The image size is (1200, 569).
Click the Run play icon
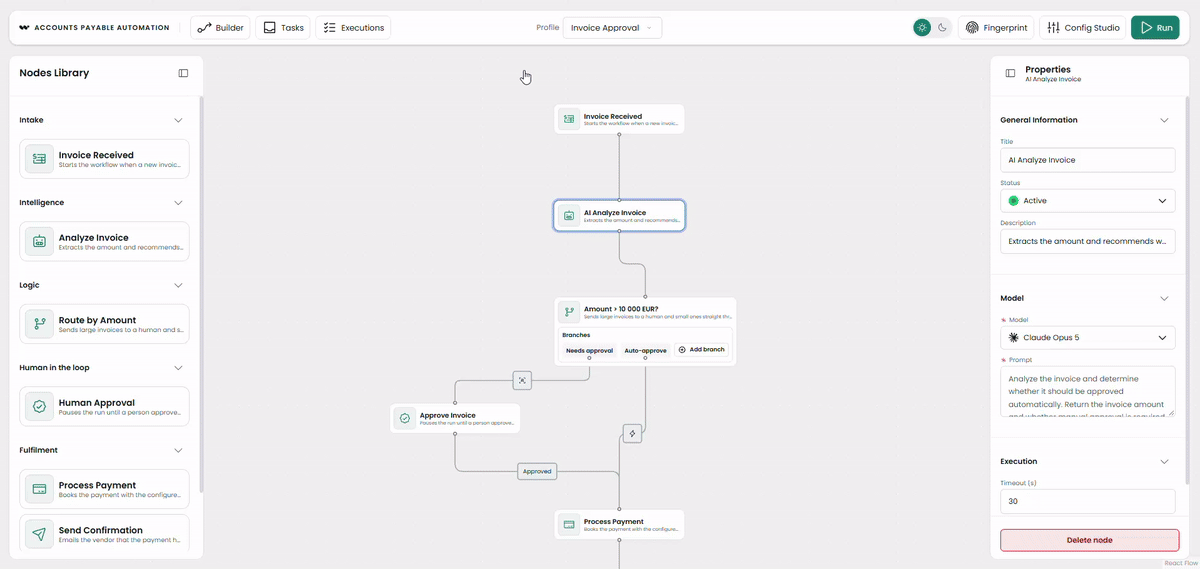(1146, 28)
